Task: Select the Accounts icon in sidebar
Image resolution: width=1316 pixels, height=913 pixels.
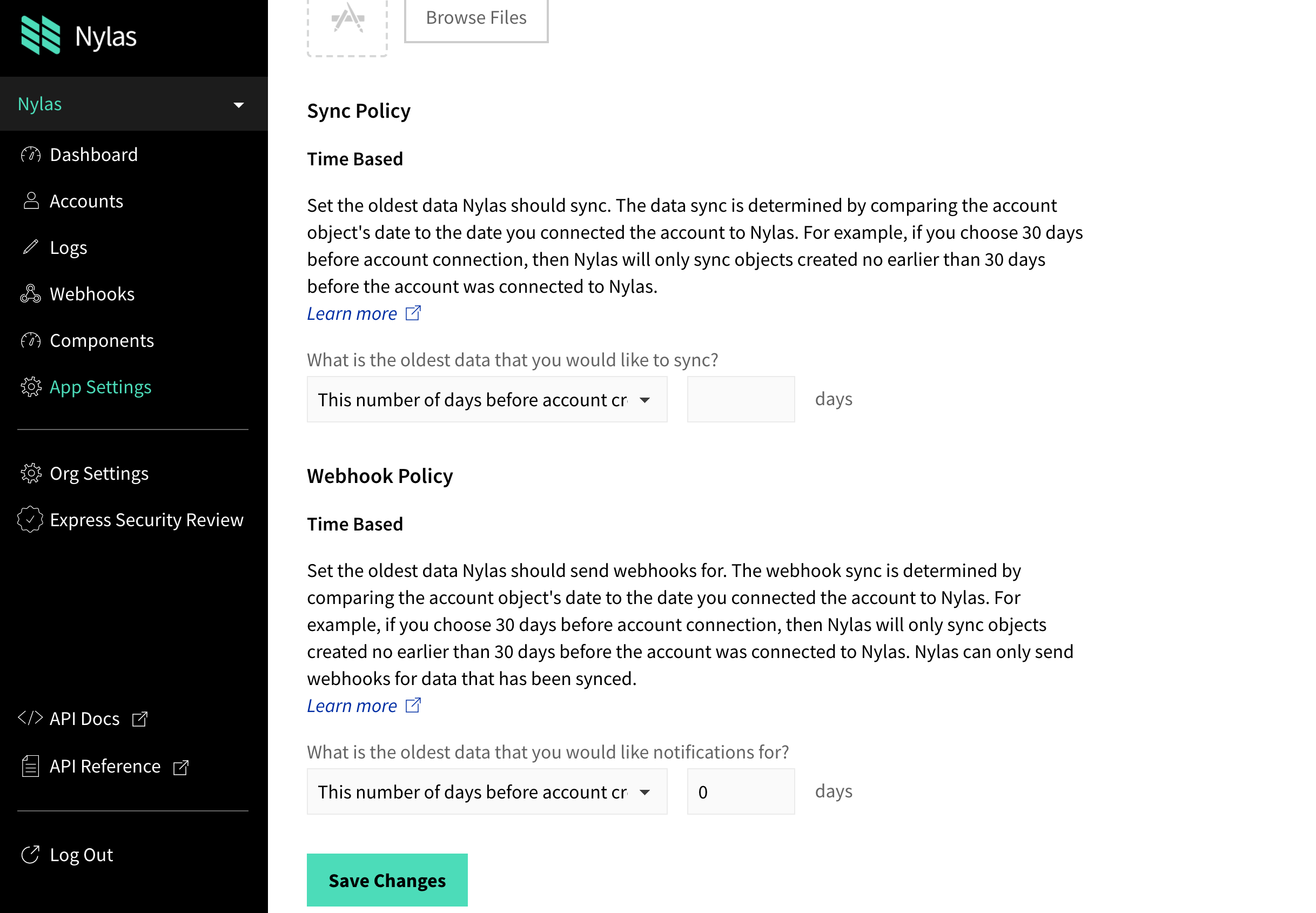Action: [31, 201]
